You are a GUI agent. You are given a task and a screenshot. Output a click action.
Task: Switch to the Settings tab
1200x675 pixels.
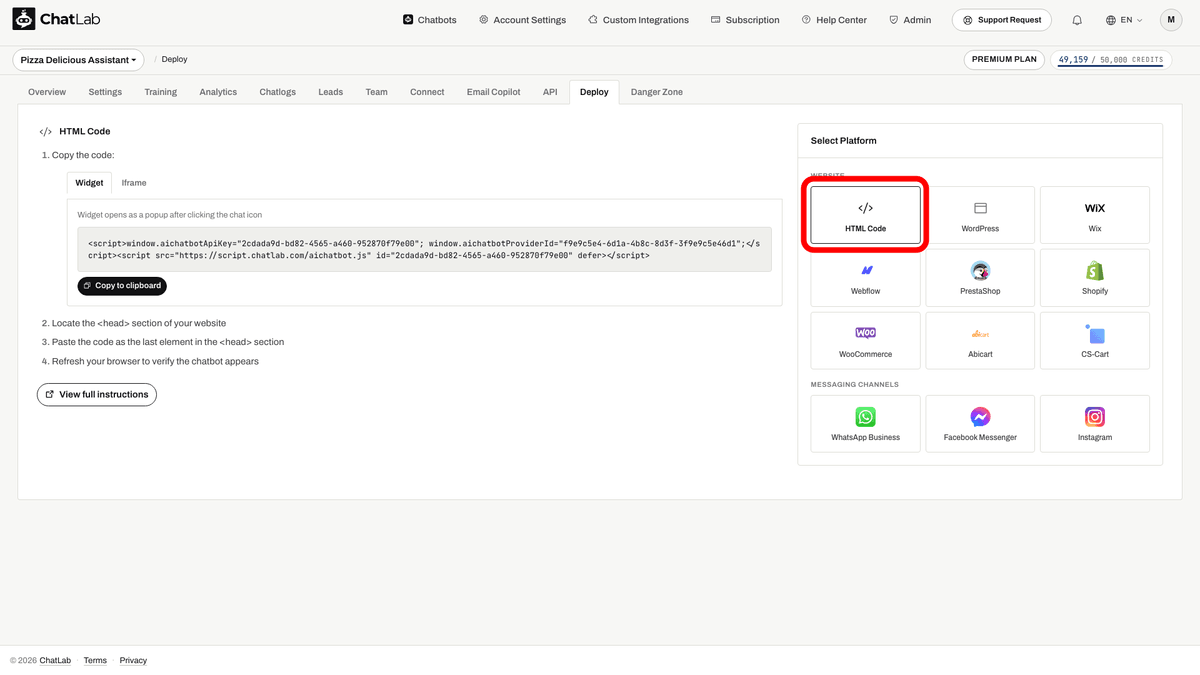[105, 92]
